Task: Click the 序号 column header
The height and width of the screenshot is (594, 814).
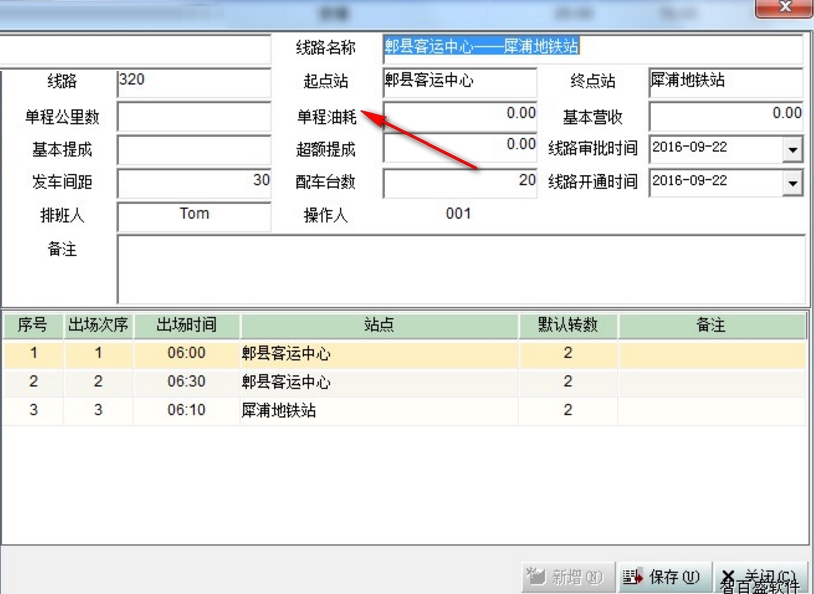Action: pos(33,325)
